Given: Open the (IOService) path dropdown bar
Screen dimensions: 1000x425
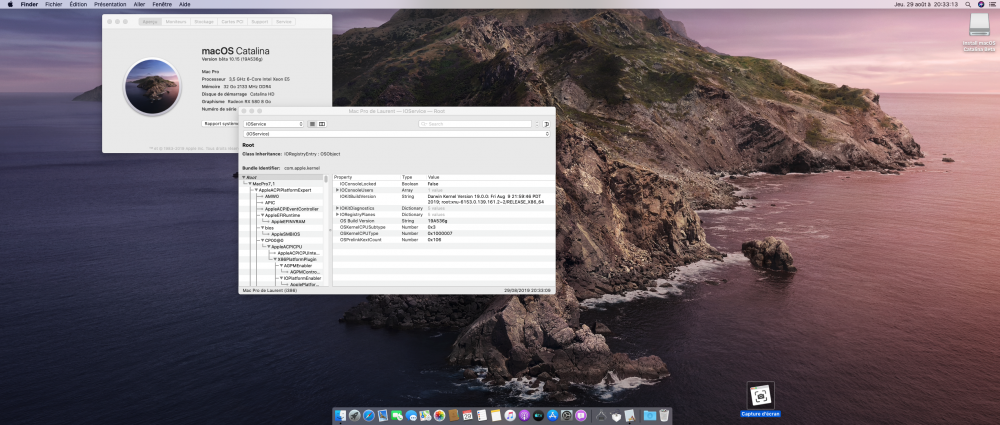Looking at the screenshot, I should pyautogui.click(x=396, y=134).
